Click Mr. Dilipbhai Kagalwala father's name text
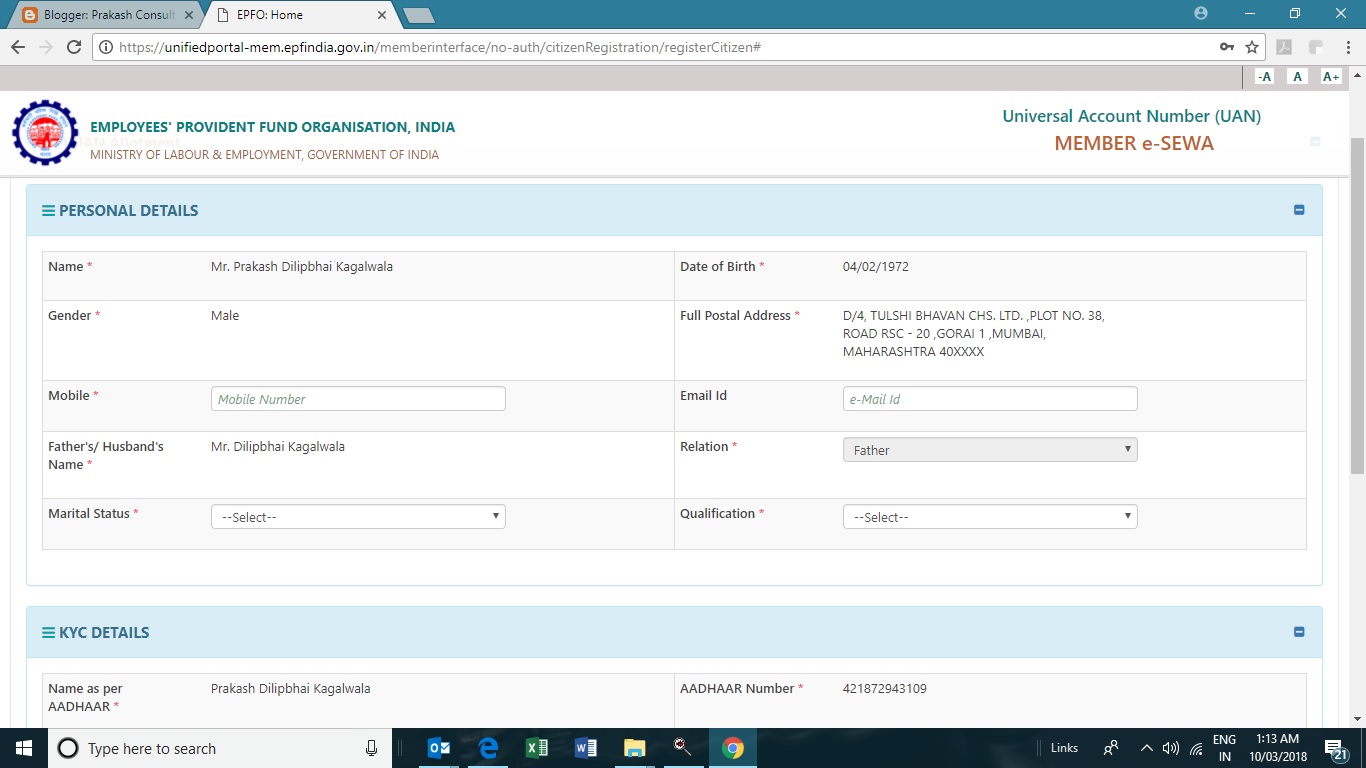The width and height of the screenshot is (1366, 768). tap(278, 447)
